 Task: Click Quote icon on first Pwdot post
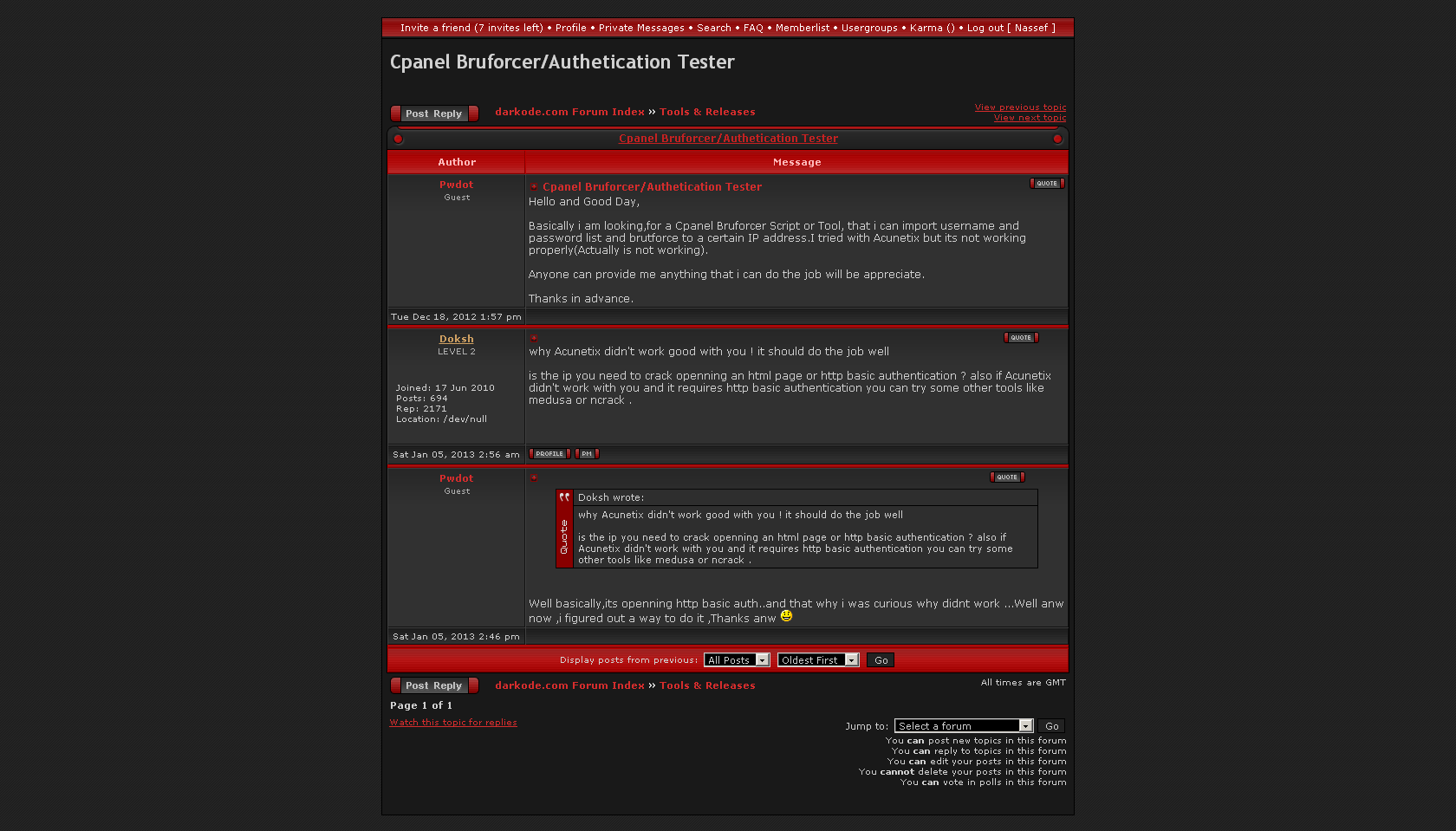tap(1046, 184)
